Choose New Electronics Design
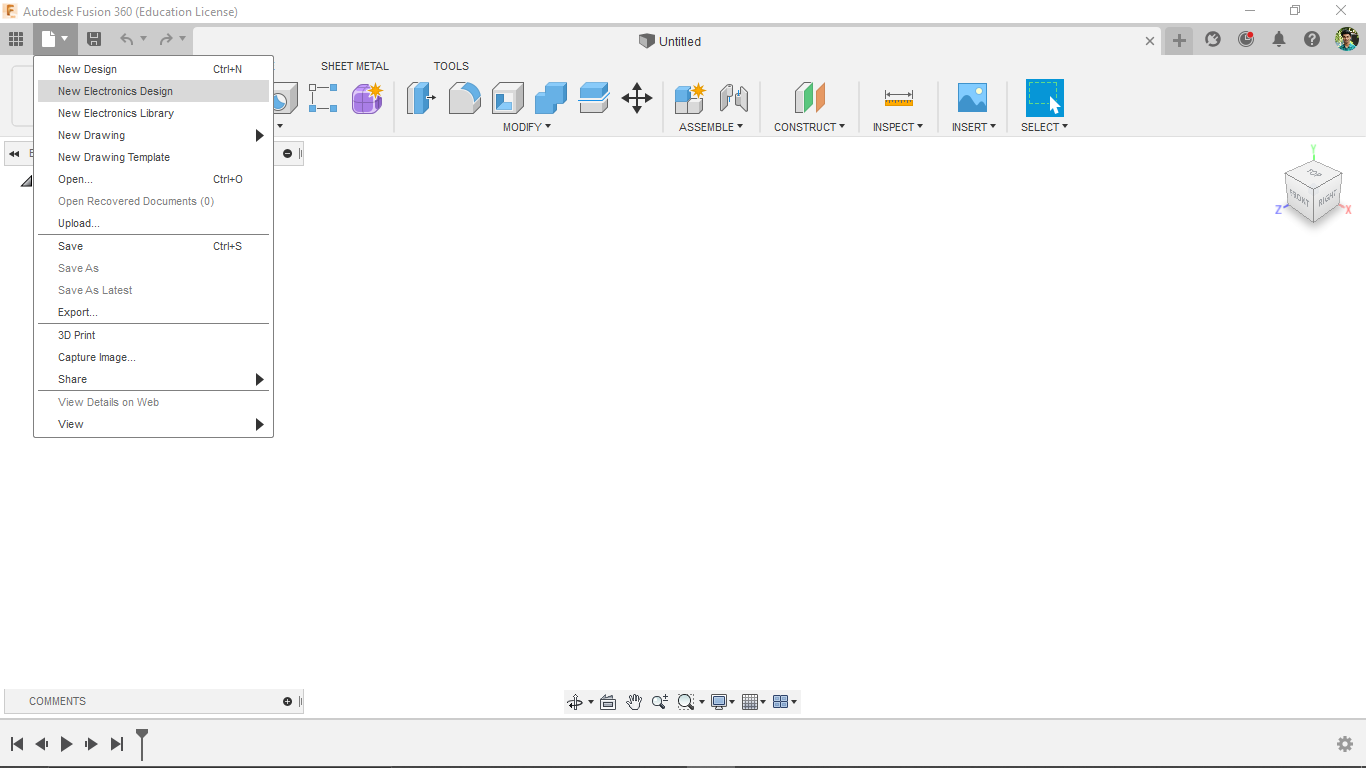This screenshot has height=768, width=1366. (x=154, y=91)
